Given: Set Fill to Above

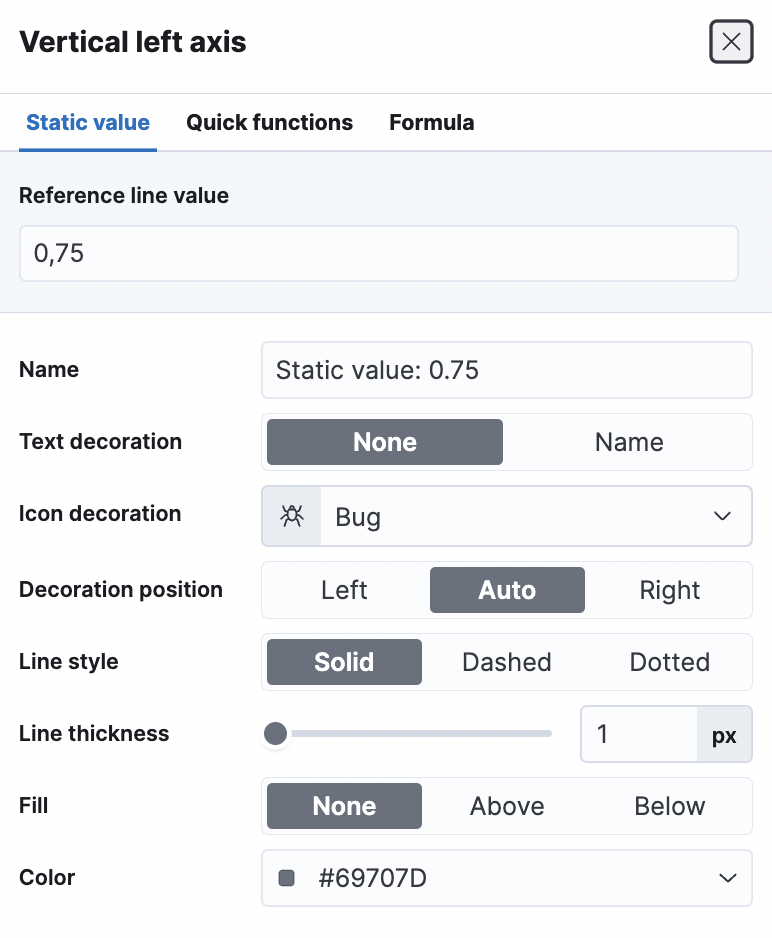Looking at the screenshot, I should coord(507,806).
